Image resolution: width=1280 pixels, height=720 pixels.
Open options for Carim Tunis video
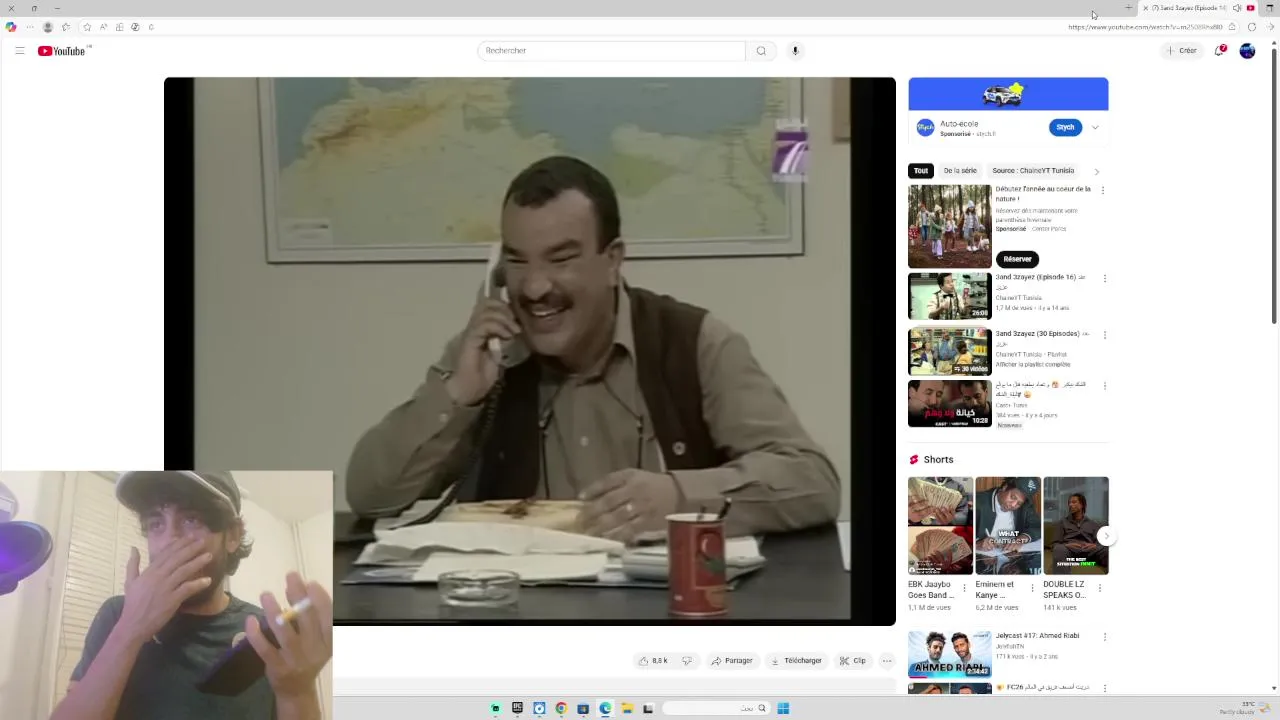click(1104, 385)
